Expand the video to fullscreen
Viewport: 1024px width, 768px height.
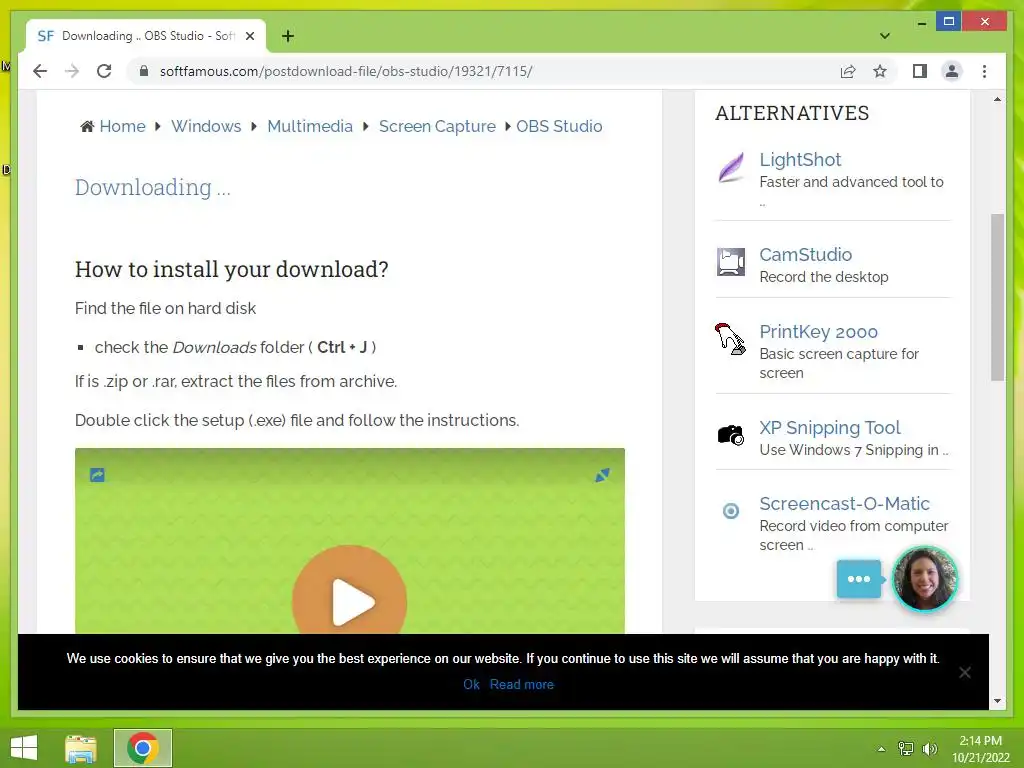click(602, 475)
